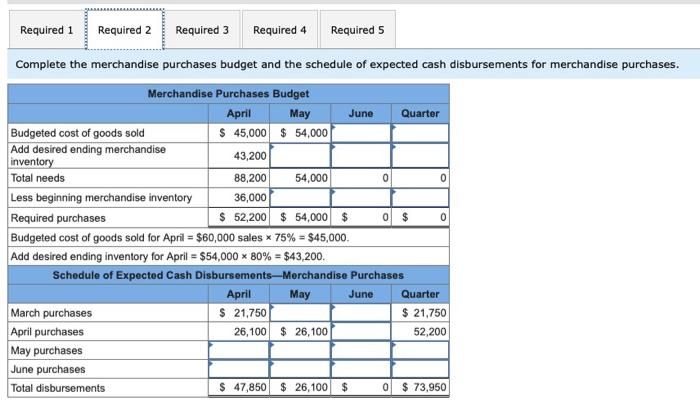Click the Total disbursements row label
Screen dimensions: 700x405
[58, 388]
